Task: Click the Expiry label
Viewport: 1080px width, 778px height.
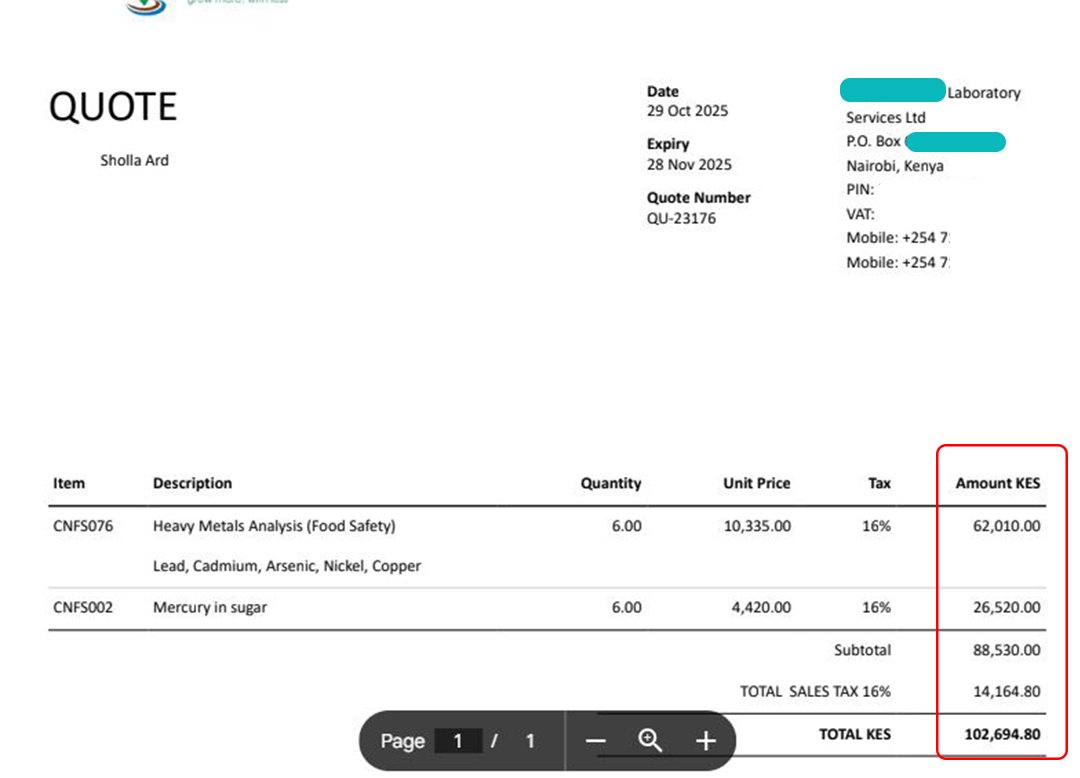Action: pos(667,144)
